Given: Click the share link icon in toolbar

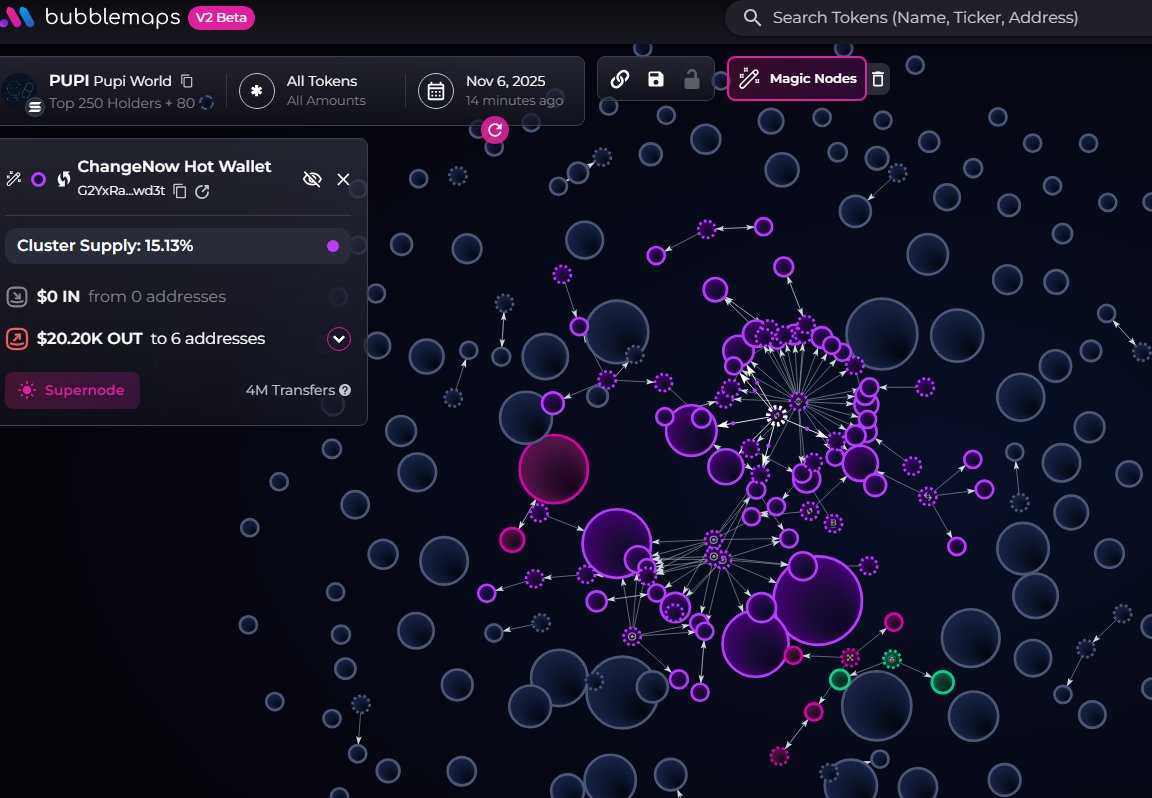Looking at the screenshot, I should (620, 79).
